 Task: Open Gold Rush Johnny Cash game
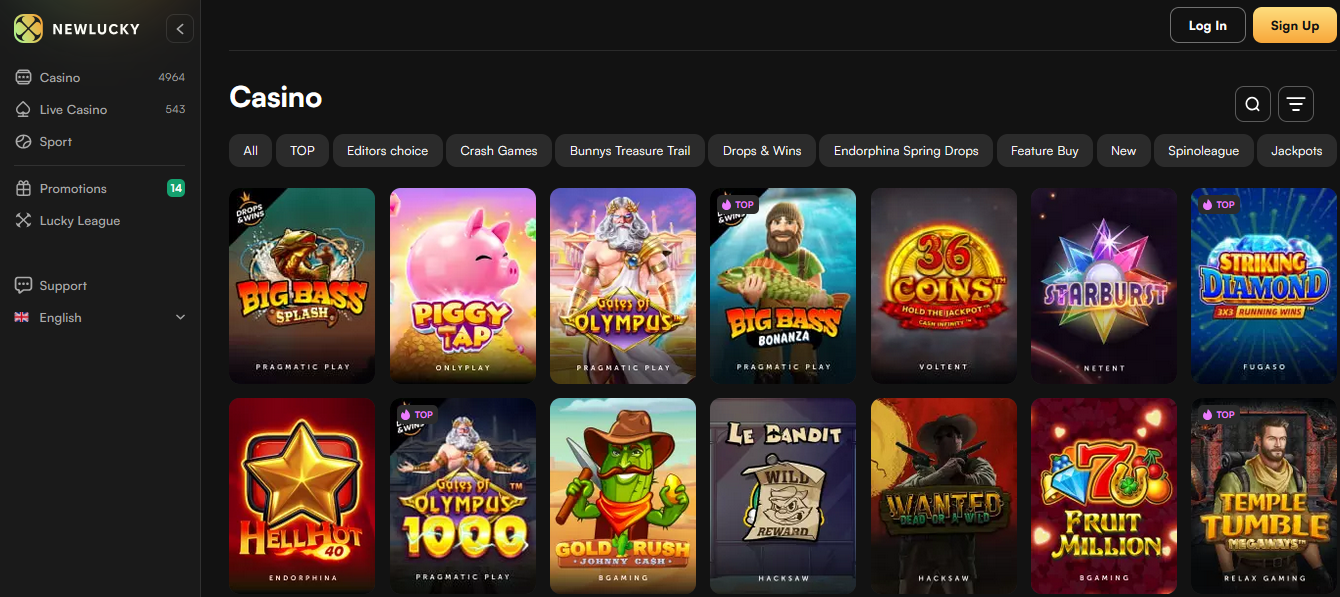pyautogui.click(x=623, y=496)
